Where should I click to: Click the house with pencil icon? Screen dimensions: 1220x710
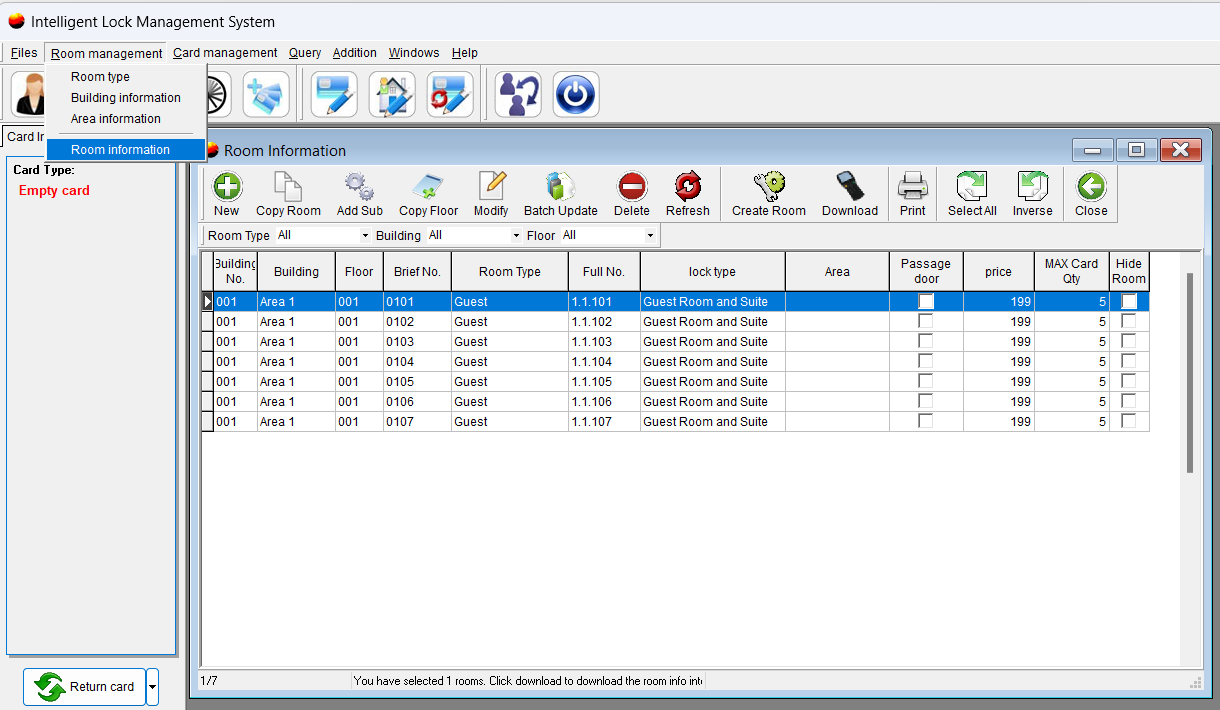392,95
